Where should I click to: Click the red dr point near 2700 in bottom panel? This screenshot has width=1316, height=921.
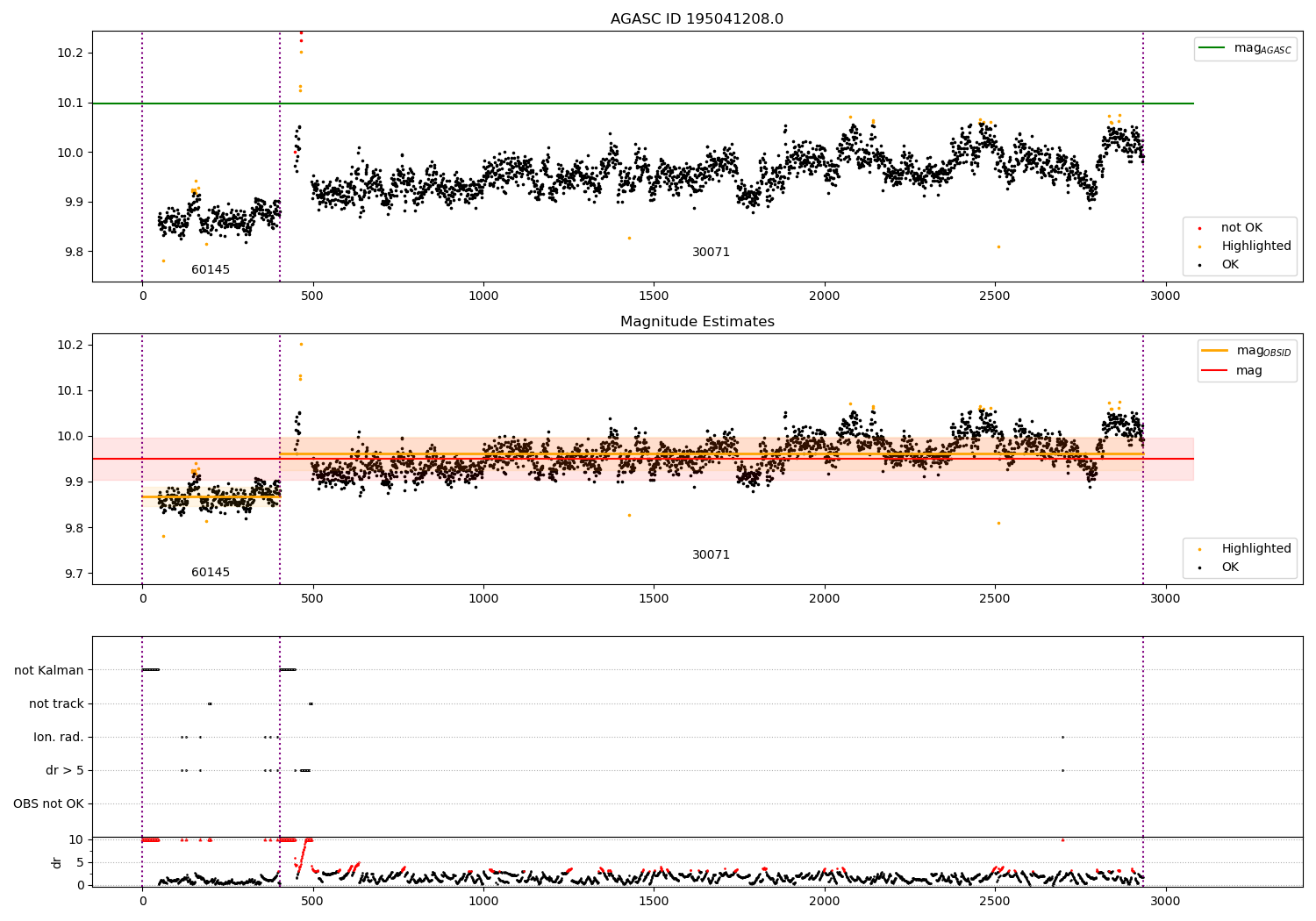[x=1062, y=839]
